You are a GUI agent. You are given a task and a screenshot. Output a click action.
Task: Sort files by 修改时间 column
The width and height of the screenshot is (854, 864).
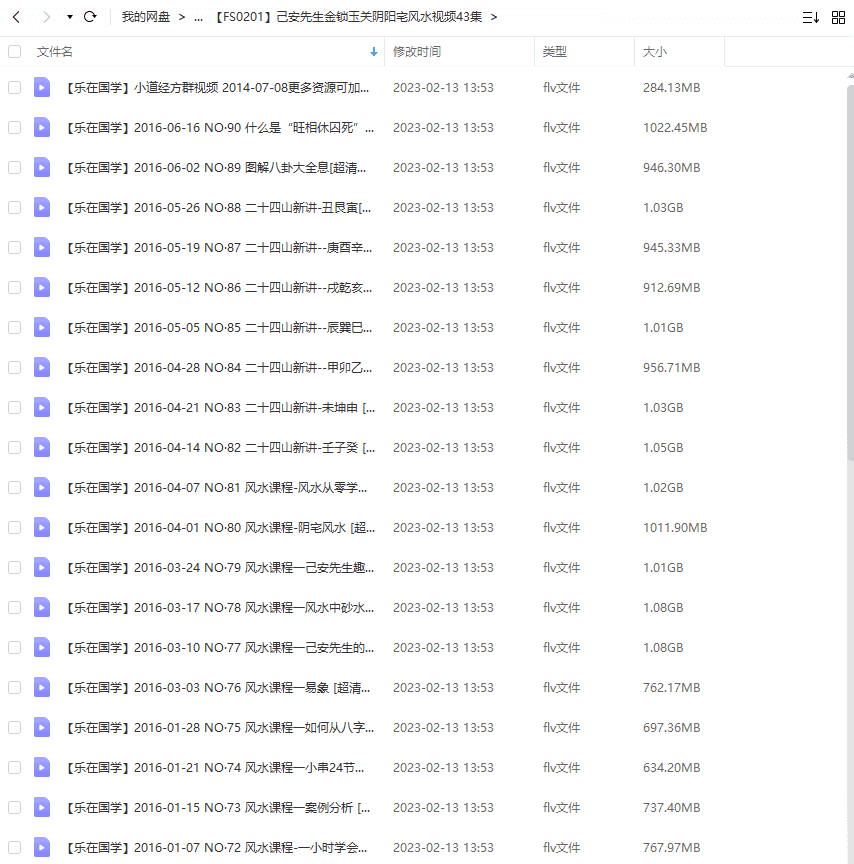[x=417, y=51]
